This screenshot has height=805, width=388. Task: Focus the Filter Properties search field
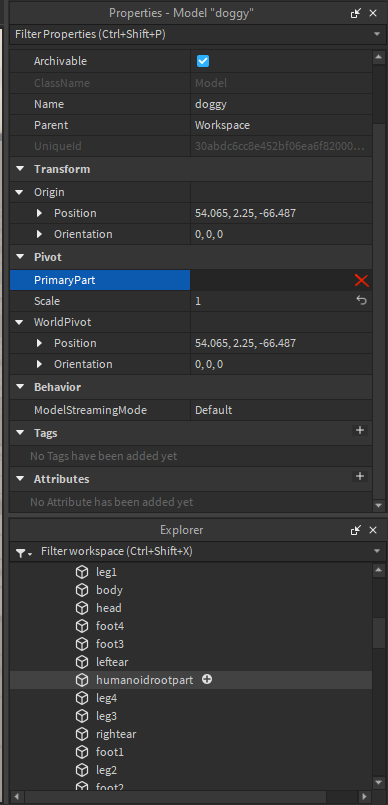191,34
